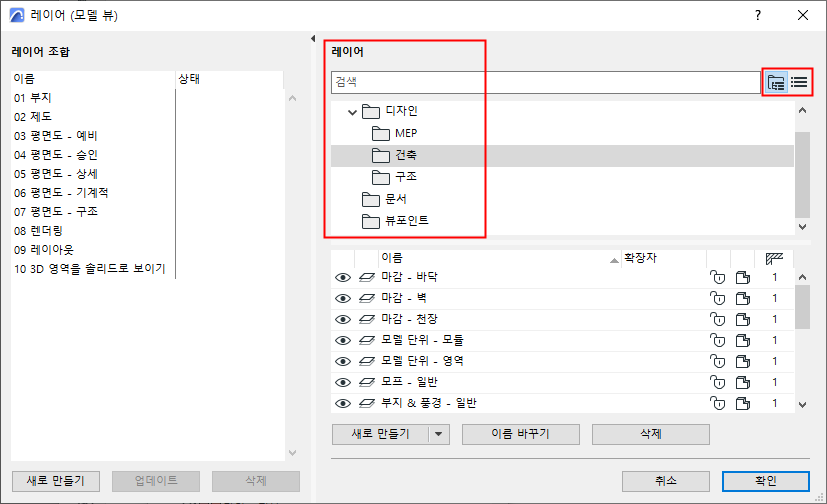The height and width of the screenshot is (504, 827).
Task: Select the 09 레이아웃 combination
Action: coord(44,250)
